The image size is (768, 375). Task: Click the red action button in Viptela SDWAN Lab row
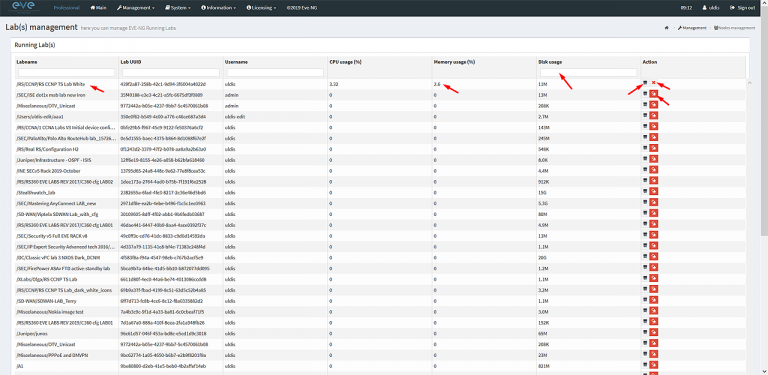click(x=653, y=212)
